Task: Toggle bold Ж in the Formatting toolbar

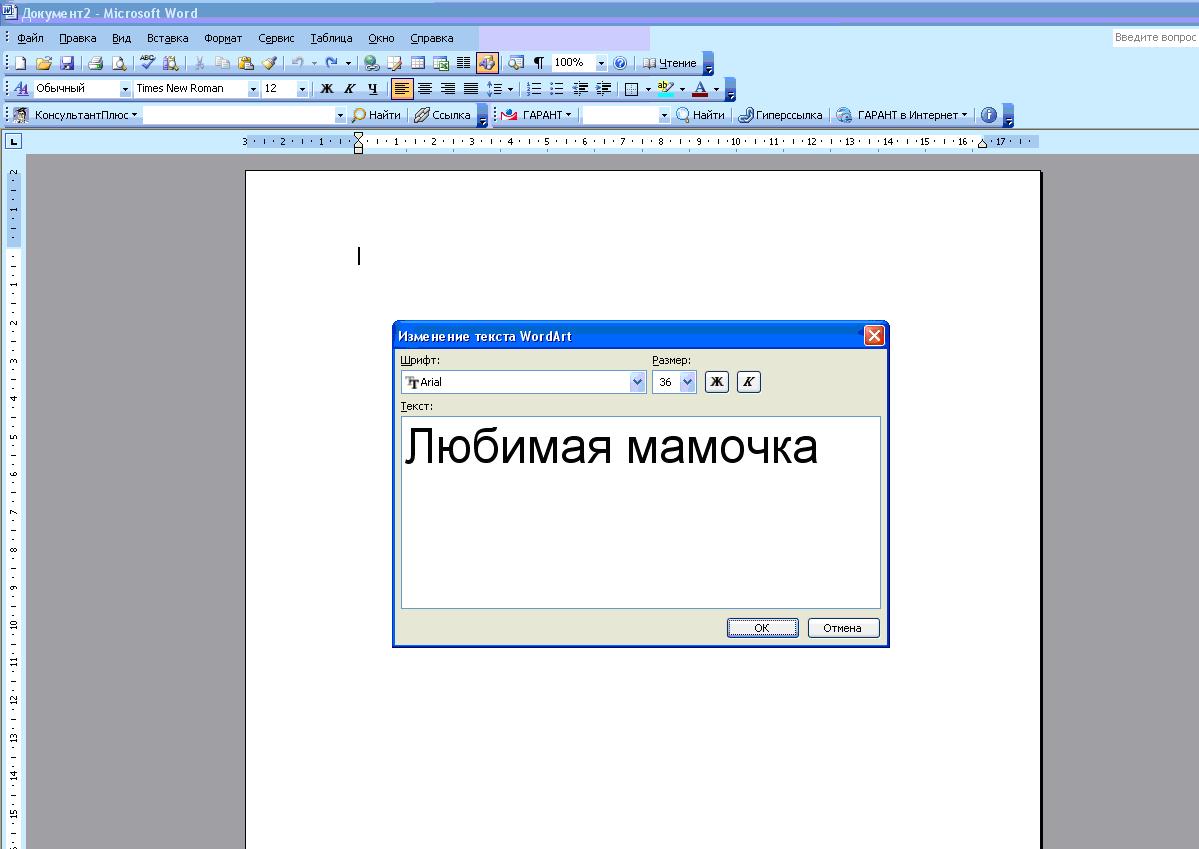Action: [327, 89]
